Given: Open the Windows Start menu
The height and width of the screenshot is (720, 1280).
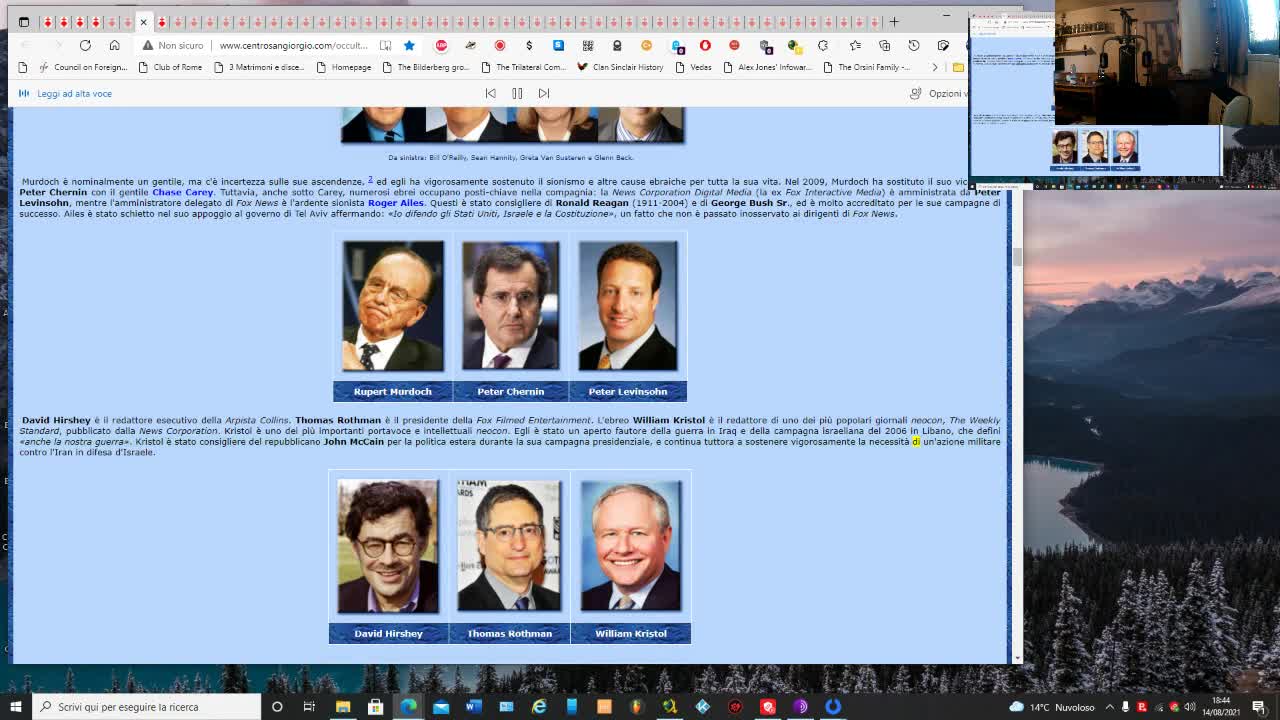Looking at the screenshot, I should (x=15, y=706).
